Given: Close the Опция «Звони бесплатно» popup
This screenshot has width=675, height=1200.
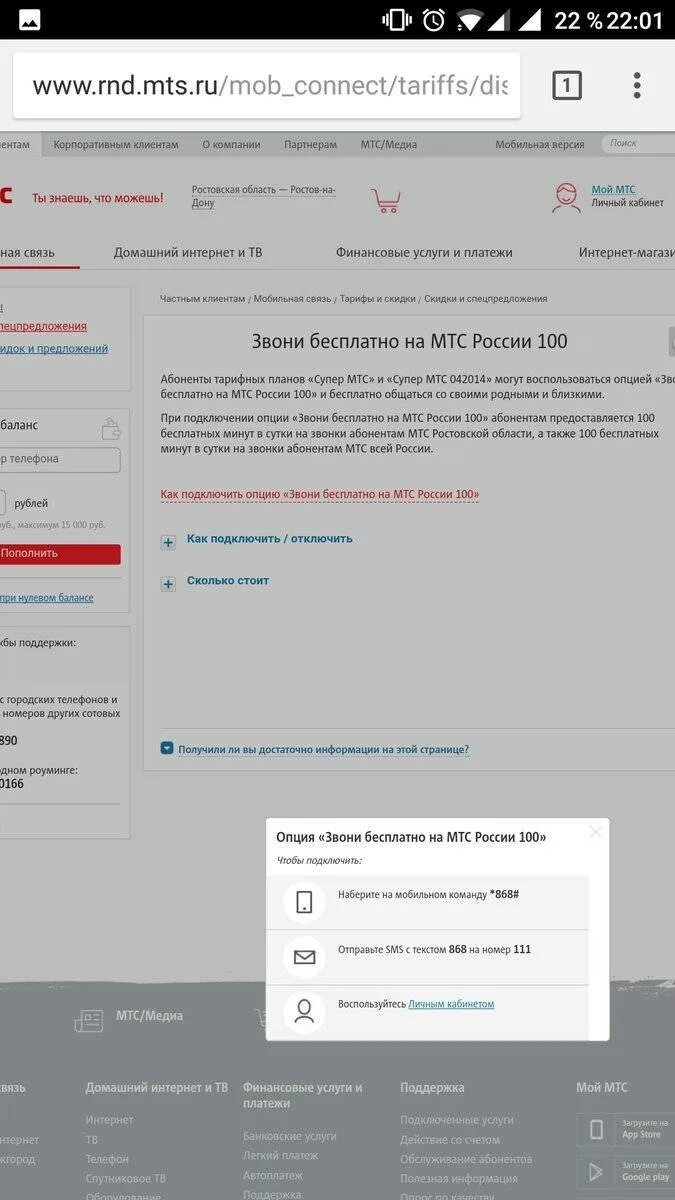Looking at the screenshot, I should pyautogui.click(x=596, y=831).
